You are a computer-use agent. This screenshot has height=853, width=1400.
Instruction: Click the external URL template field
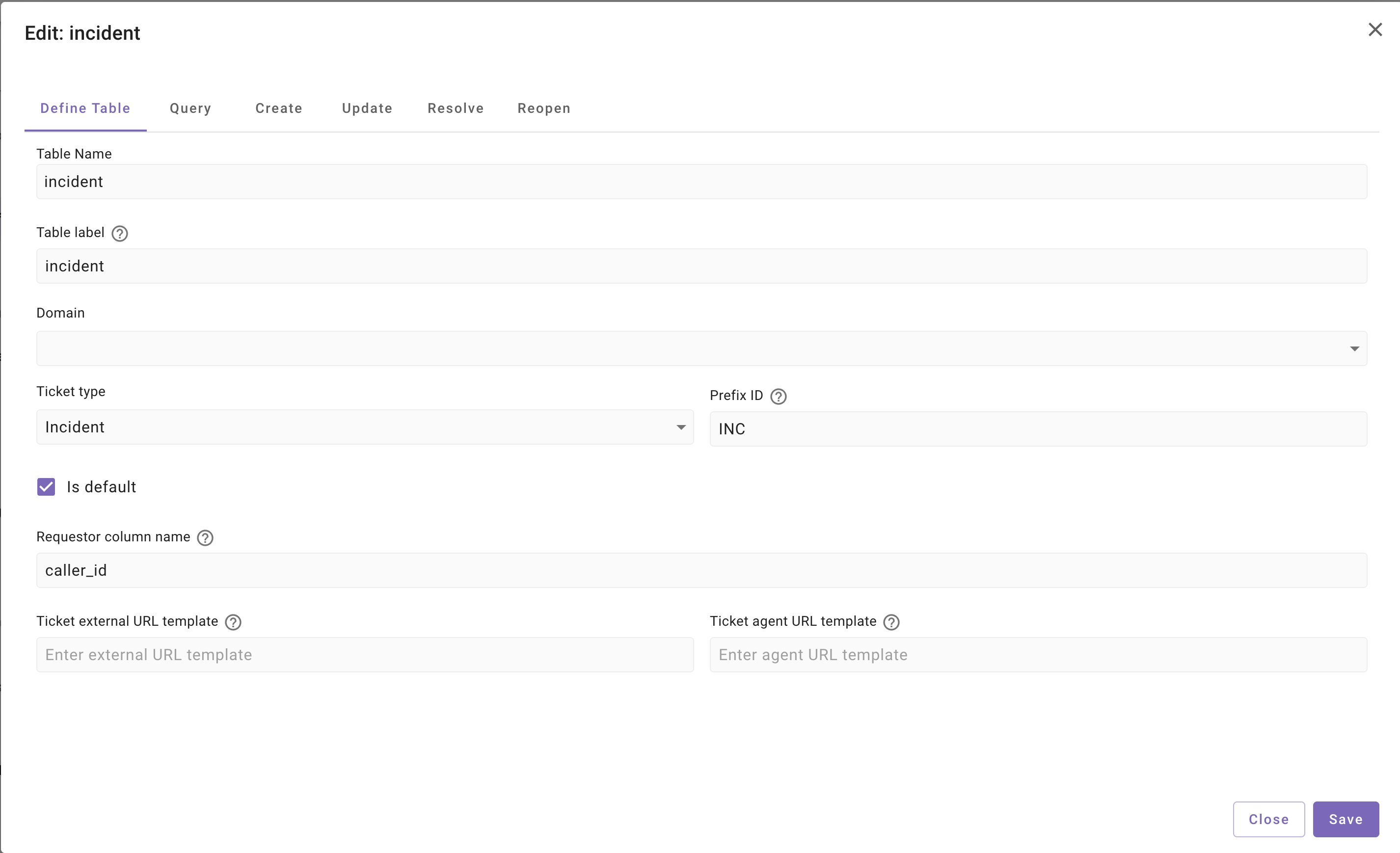coord(364,655)
